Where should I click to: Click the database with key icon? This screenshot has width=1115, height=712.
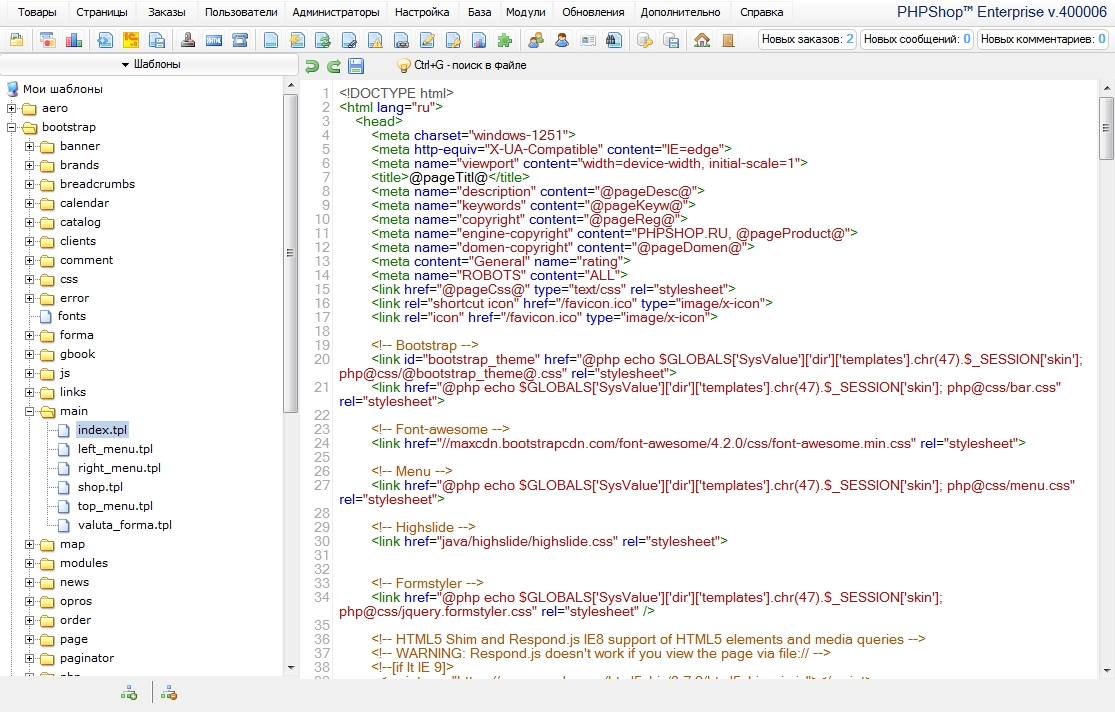coord(645,41)
